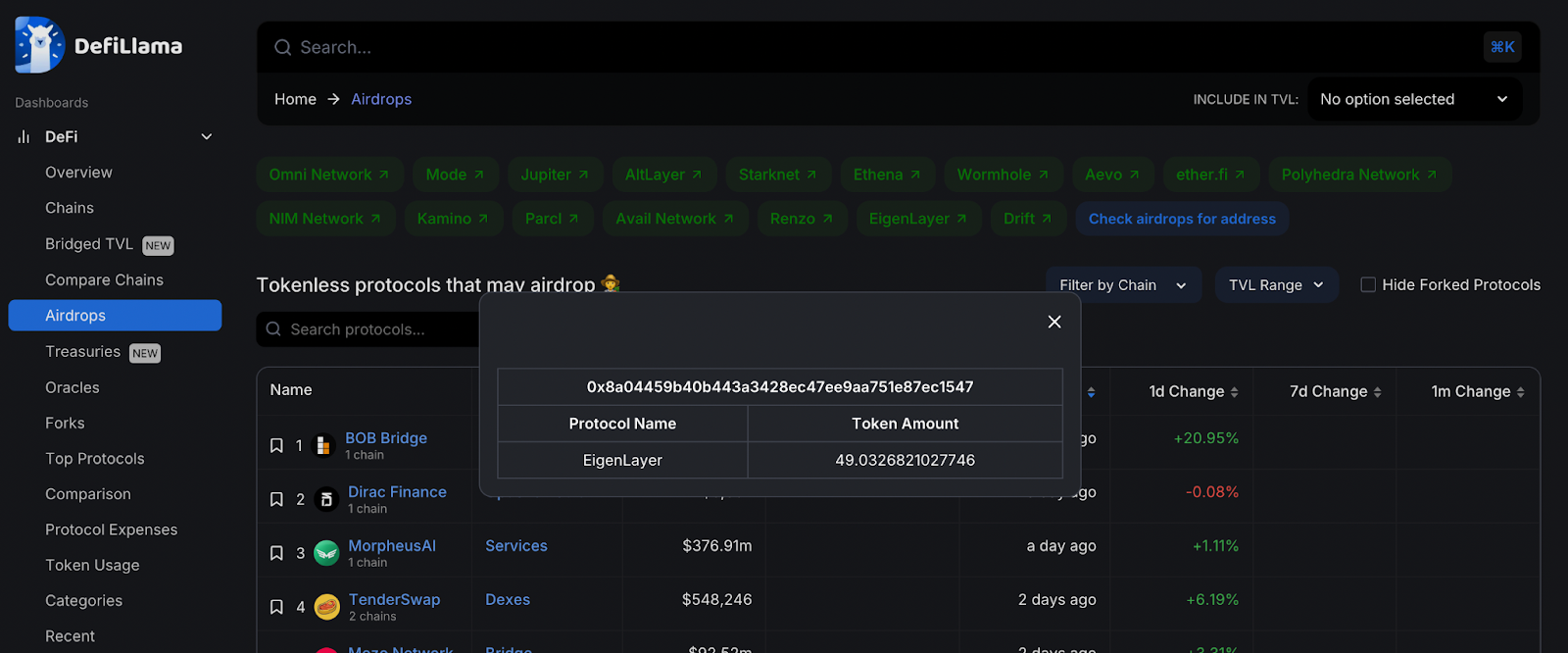1568x653 pixels.
Task: Open the ether.fi airdrop chip
Action: point(1210,175)
